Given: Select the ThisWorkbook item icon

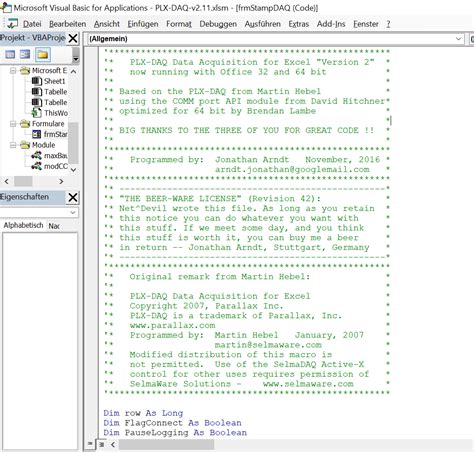Looking at the screenshot, I should (36, 113).
